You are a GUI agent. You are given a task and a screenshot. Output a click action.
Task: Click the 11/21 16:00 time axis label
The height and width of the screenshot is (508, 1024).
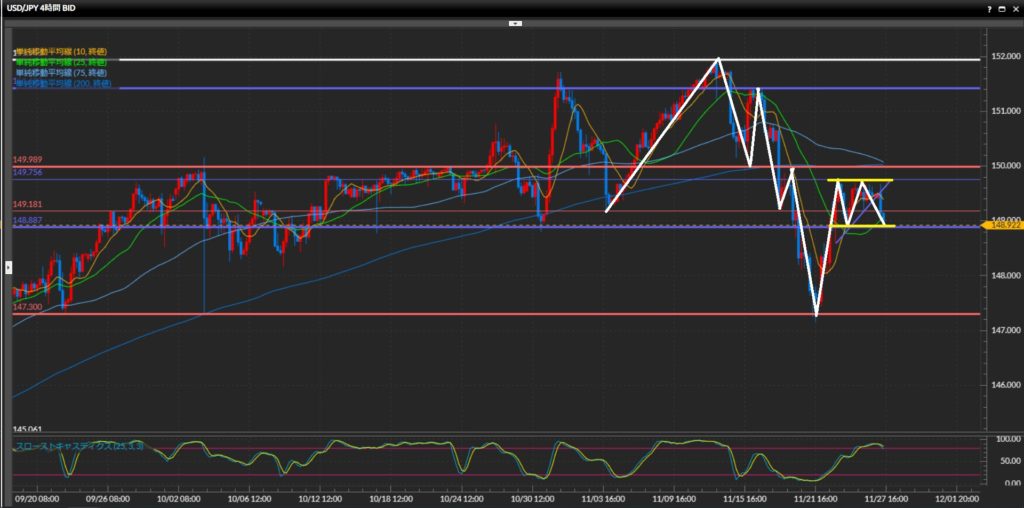[x=816, y=498]
